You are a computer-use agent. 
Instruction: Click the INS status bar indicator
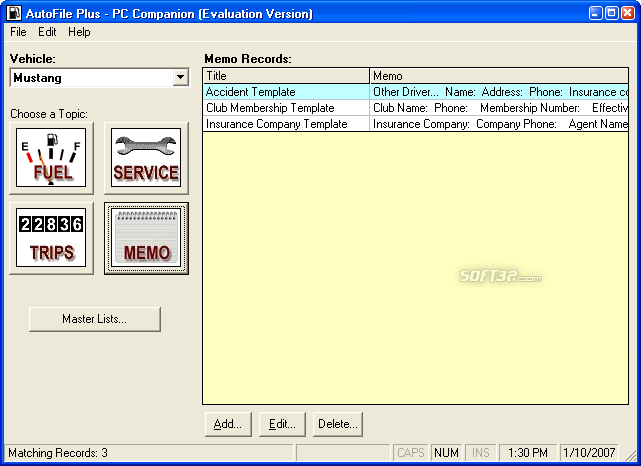481,453
